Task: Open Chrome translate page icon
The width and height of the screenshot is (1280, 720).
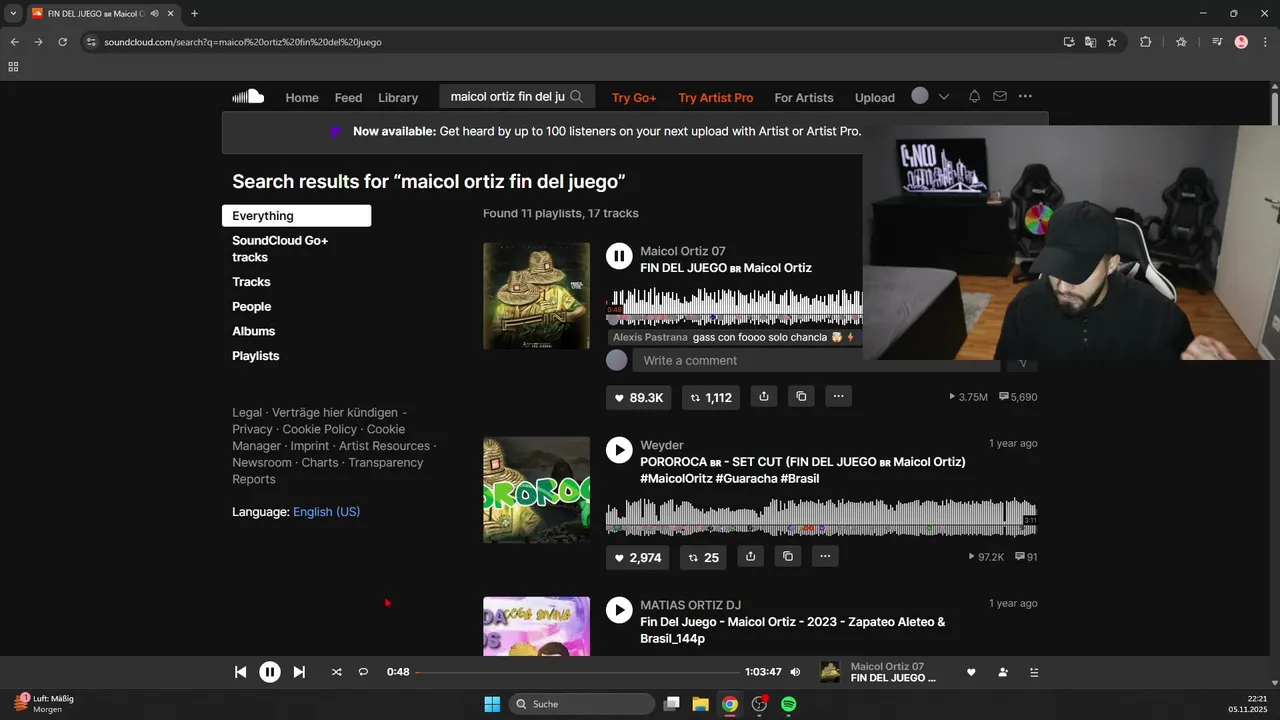Action: (1090, 42)
